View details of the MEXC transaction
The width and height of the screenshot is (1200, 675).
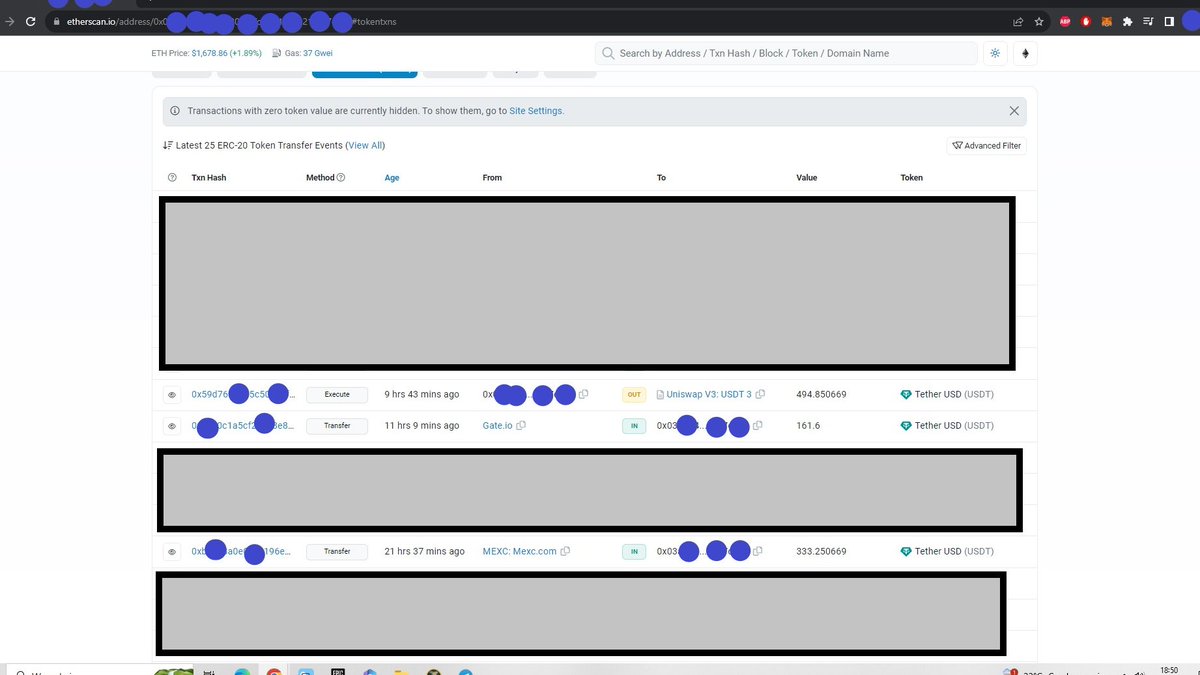pyautogui.click(x=172, y=552)
